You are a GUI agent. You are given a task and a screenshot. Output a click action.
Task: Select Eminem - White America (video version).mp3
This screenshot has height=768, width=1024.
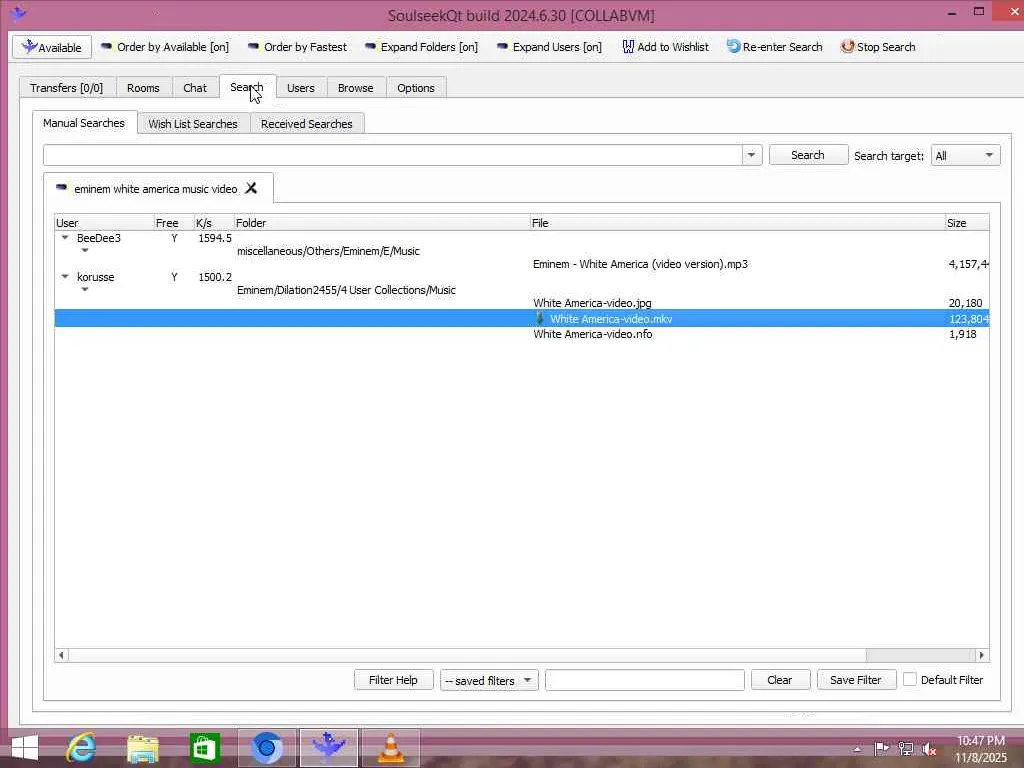pyautogui.click(x=640, y=264)
